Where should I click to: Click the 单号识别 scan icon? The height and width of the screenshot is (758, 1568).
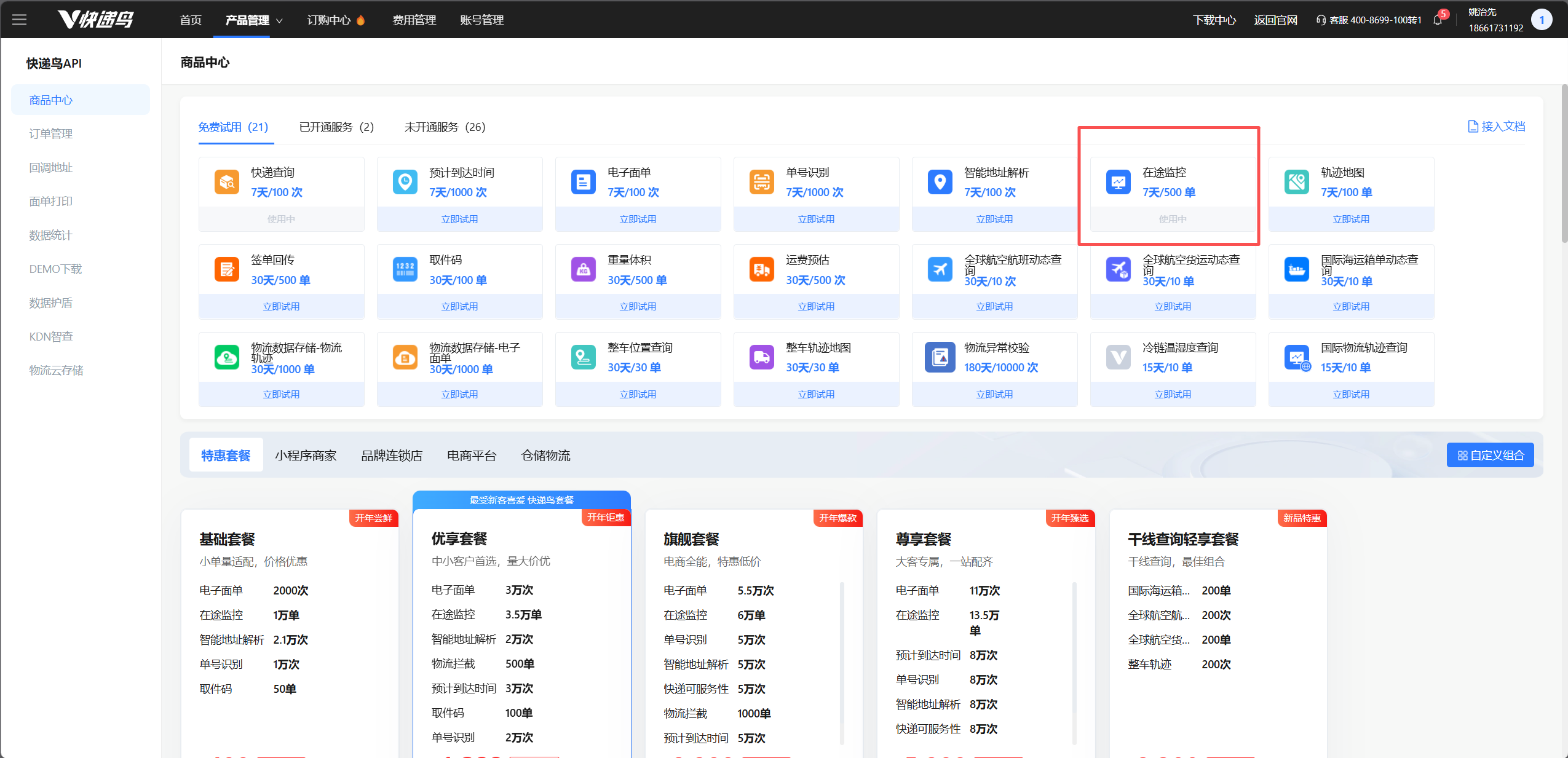[762, 182]
